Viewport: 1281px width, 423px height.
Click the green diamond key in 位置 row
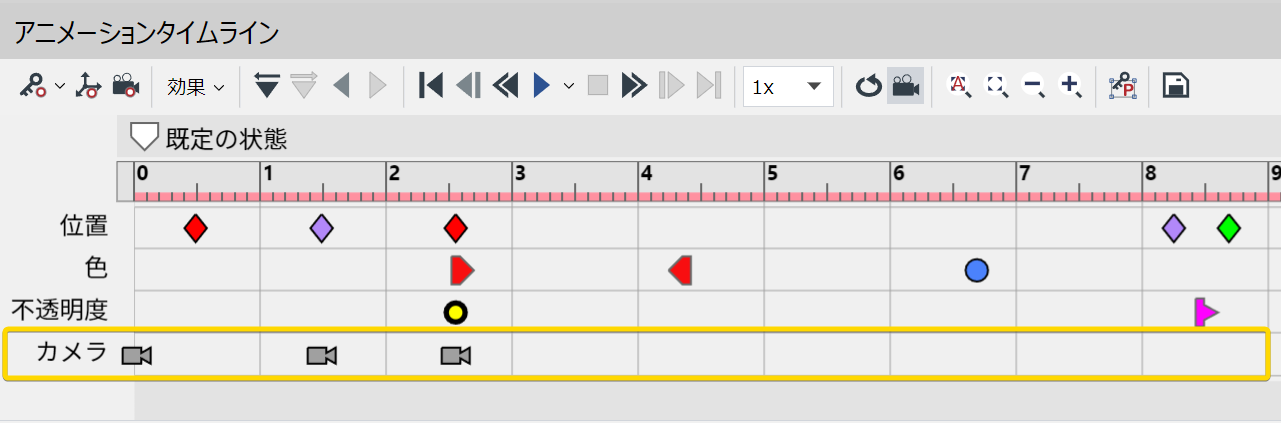coord(1229,228)
